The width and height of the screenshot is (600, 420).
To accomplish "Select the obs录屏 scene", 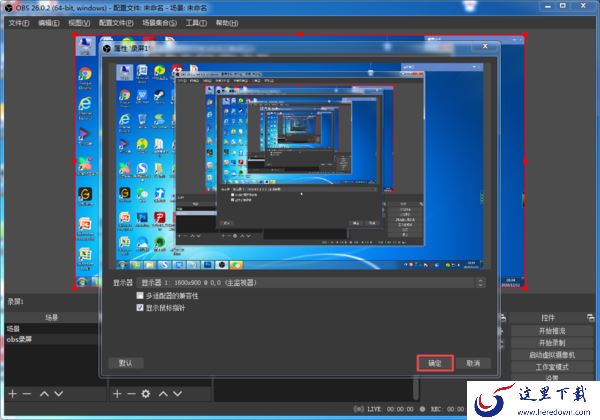I will point(52,339).
